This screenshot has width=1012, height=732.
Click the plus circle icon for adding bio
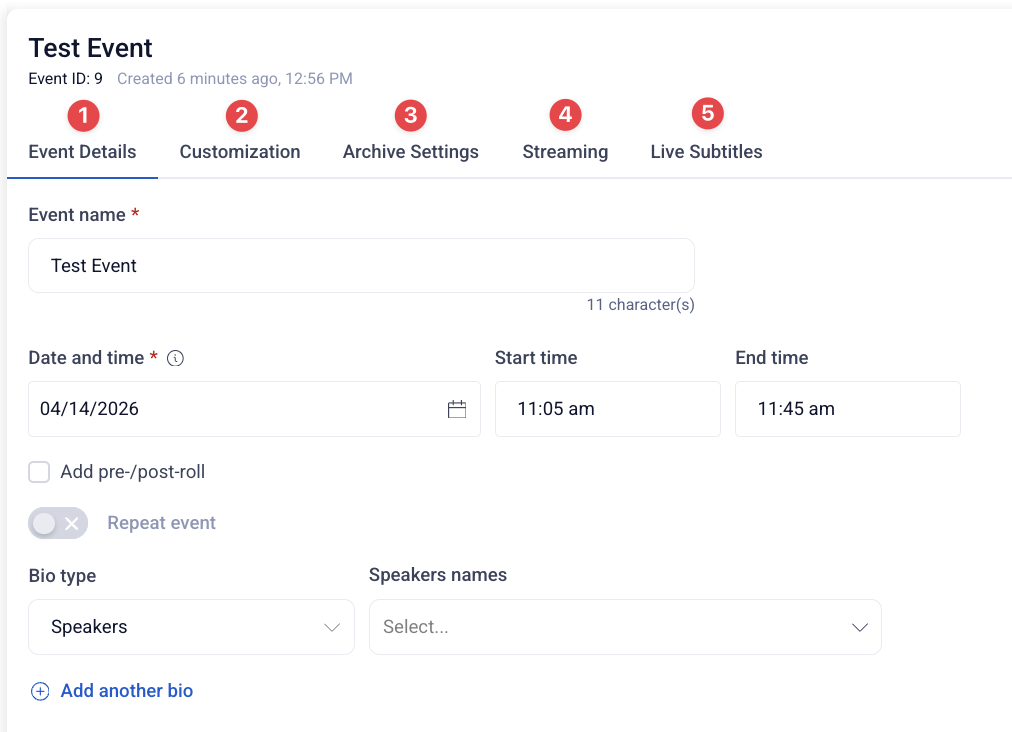click(x=40, y=691)
